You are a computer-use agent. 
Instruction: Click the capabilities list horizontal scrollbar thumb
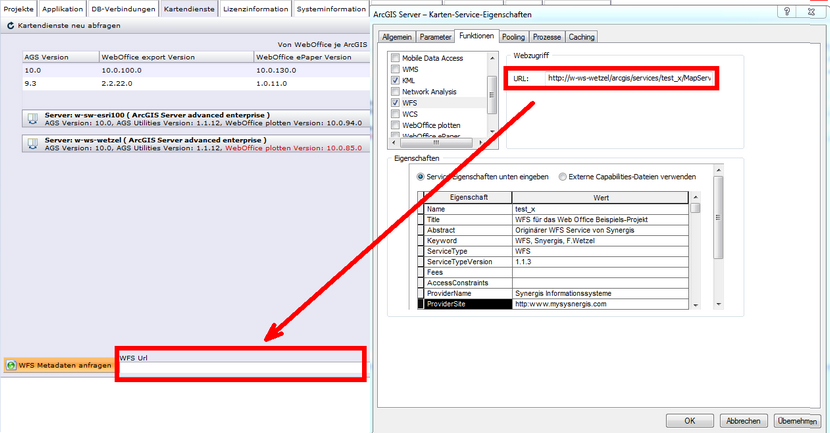point(436,142)
